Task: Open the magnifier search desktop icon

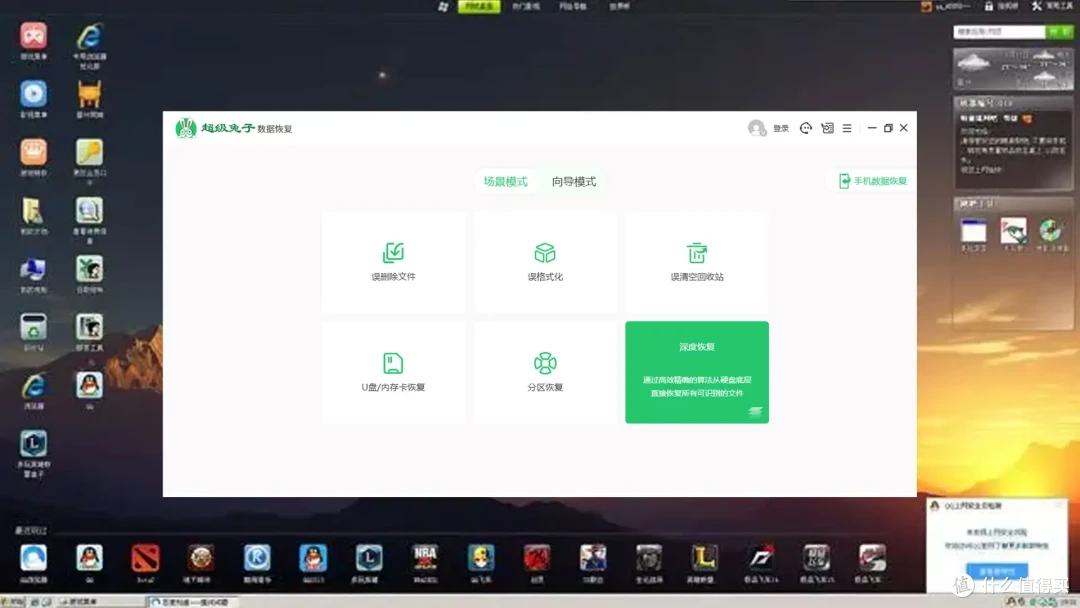Action: (x=90, y=211)
